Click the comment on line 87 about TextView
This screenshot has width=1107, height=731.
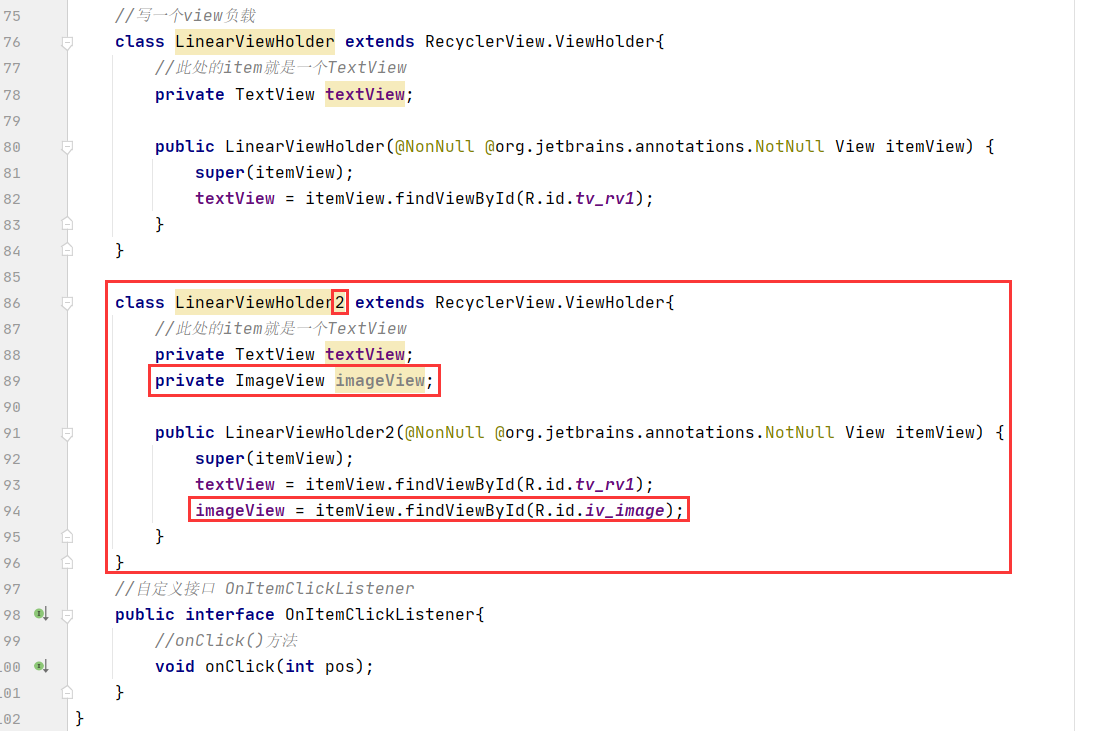click(x=280, y=329)
